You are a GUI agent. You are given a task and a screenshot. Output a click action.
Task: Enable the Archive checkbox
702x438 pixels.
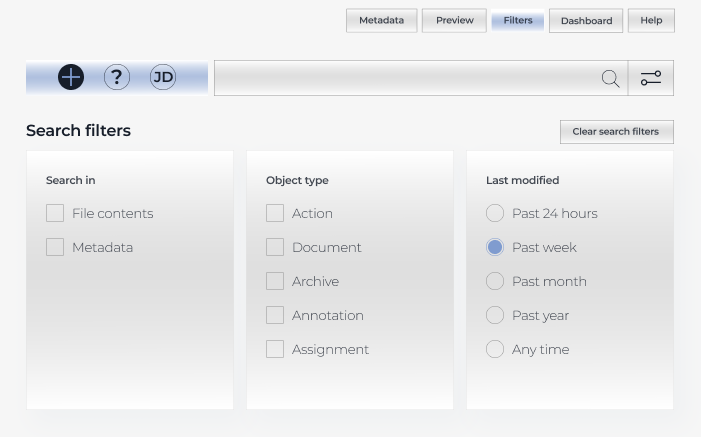275,281
